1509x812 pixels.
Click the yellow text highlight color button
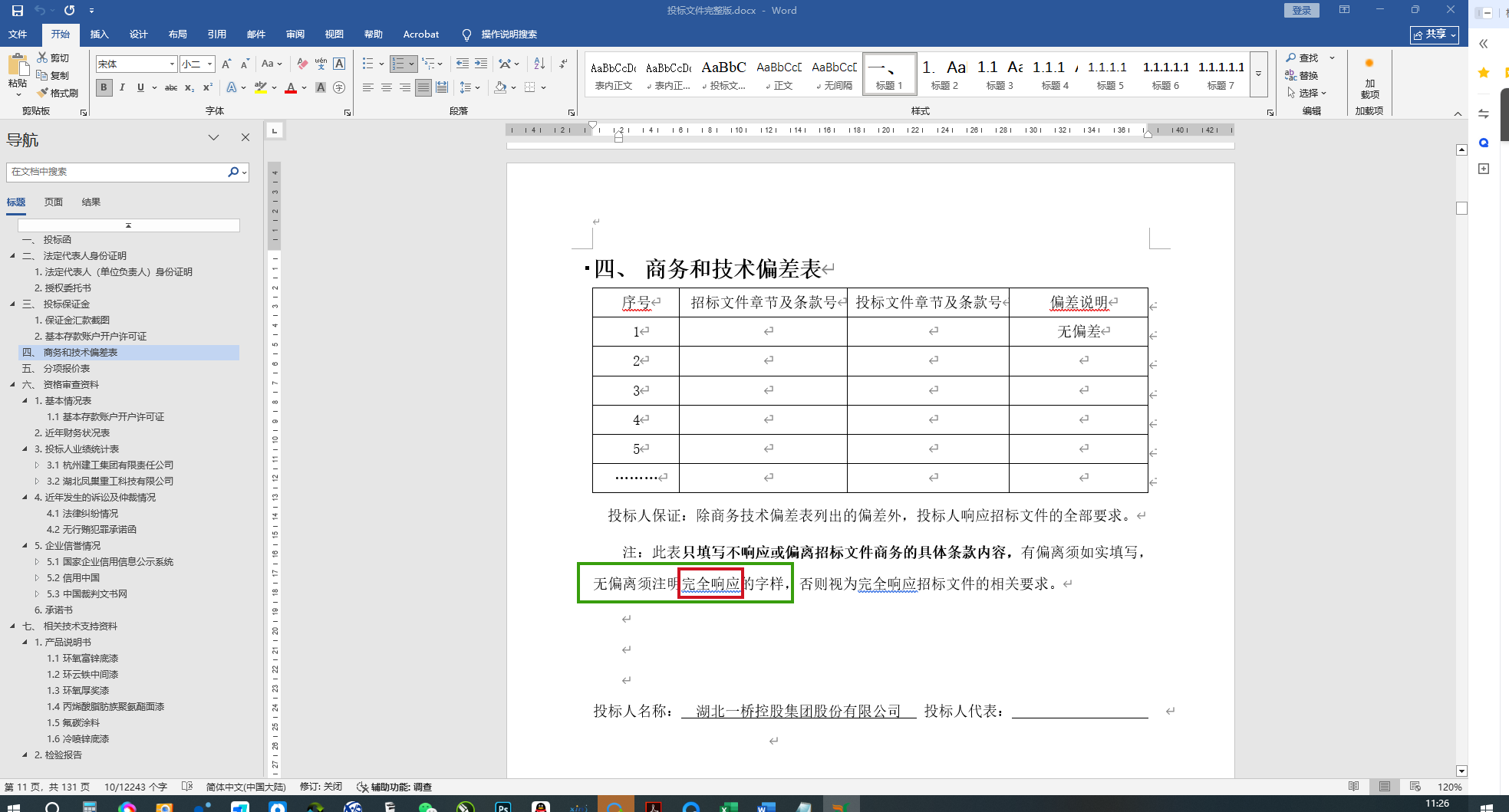261,87
